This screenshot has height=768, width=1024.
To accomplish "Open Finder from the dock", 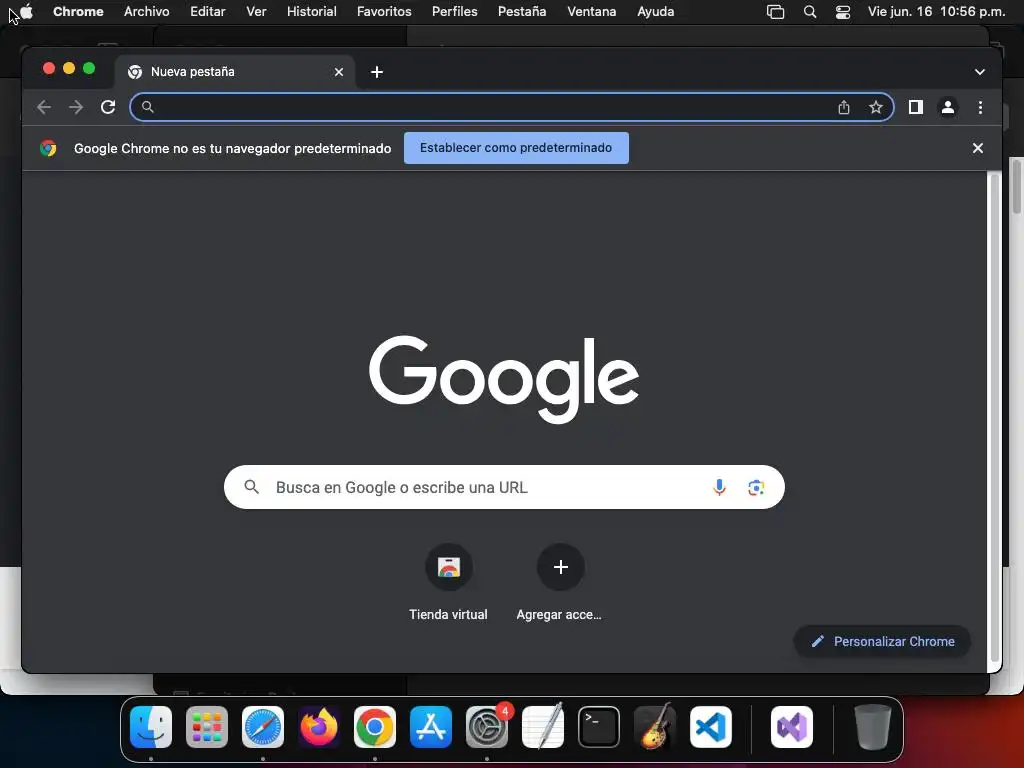I will pyautogui.click(x=151, y=727).
